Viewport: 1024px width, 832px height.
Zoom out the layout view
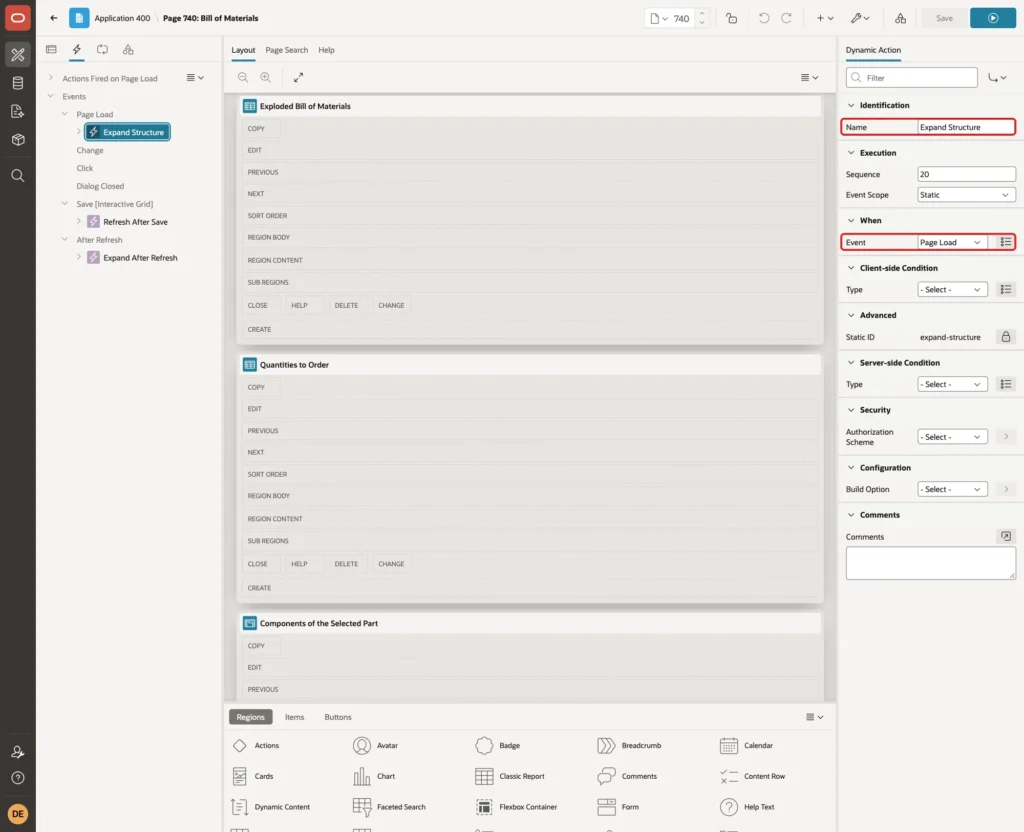click(x=243, y=77)
